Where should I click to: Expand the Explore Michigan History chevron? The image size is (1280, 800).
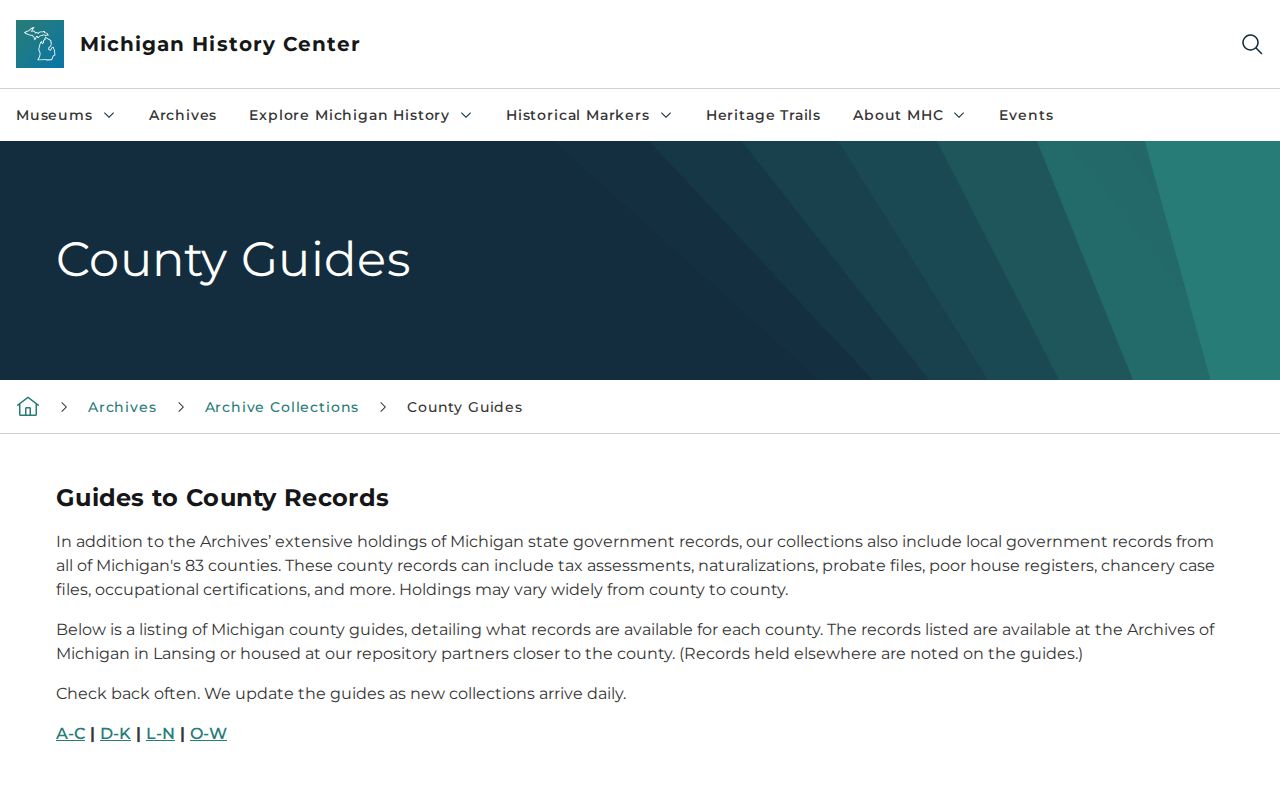[466, 115]
